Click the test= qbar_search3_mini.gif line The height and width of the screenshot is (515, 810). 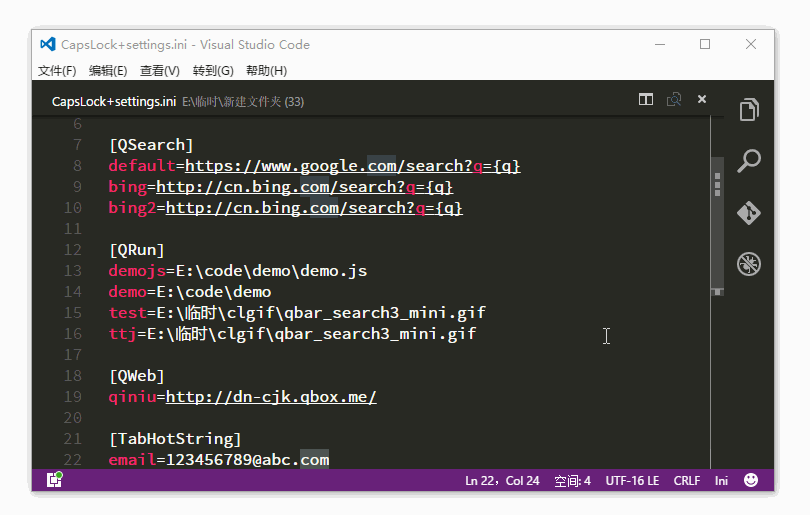[x=297, y=313]
